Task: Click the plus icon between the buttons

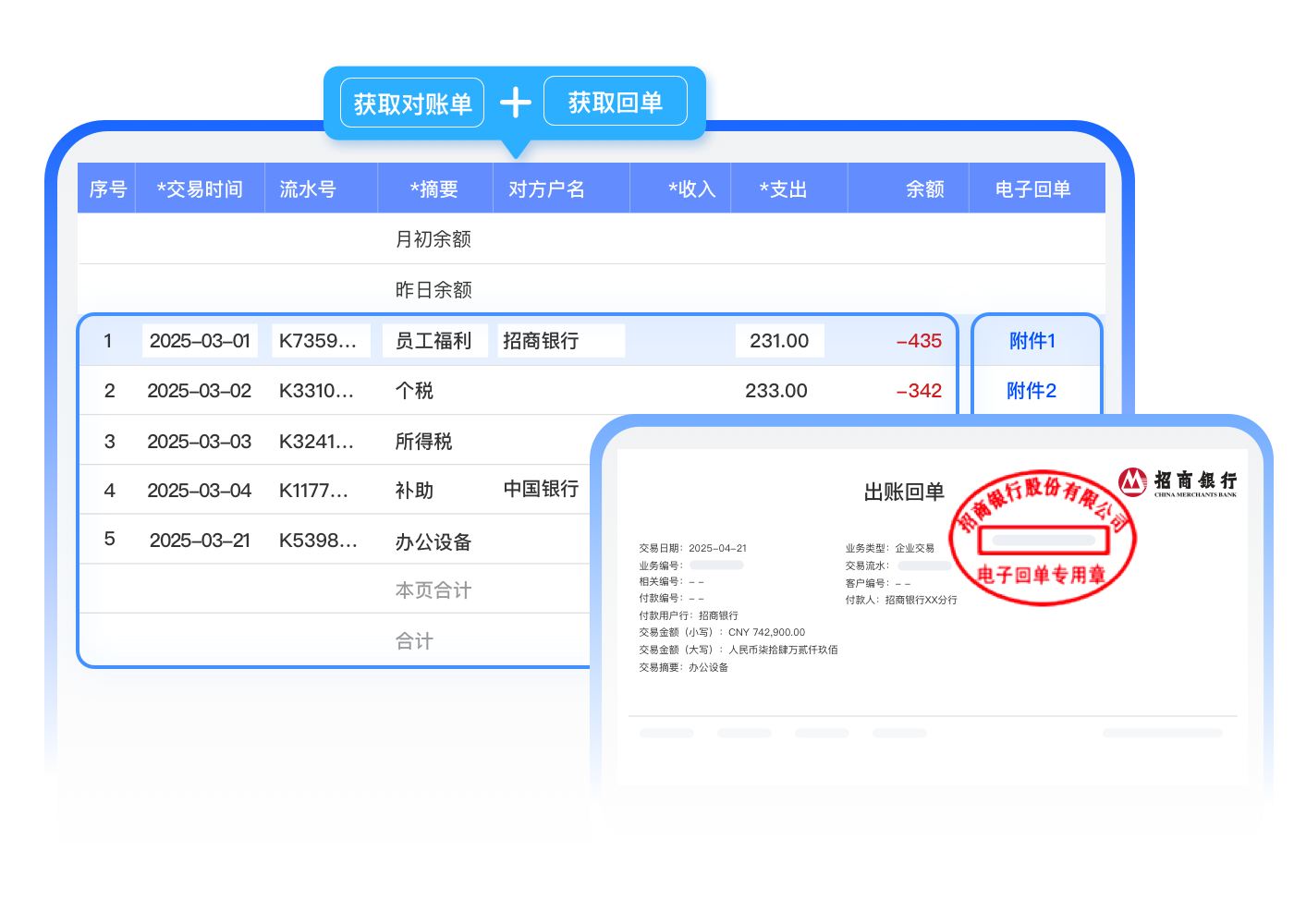Action: click(x=515, y=103)
